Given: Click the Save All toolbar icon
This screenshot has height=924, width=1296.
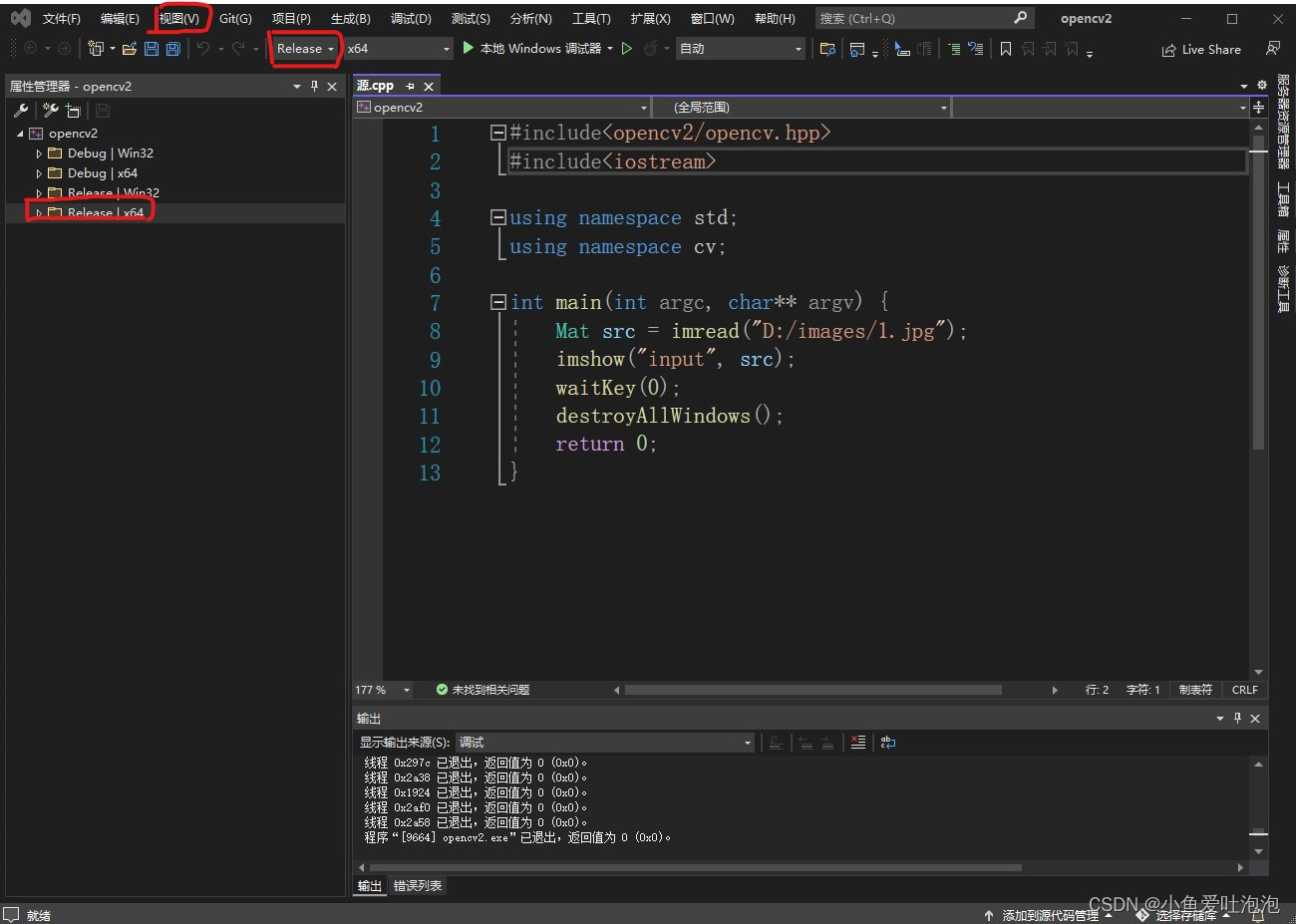Looking at the screenshot, I should pyautogui.click(x=173, y=49).
